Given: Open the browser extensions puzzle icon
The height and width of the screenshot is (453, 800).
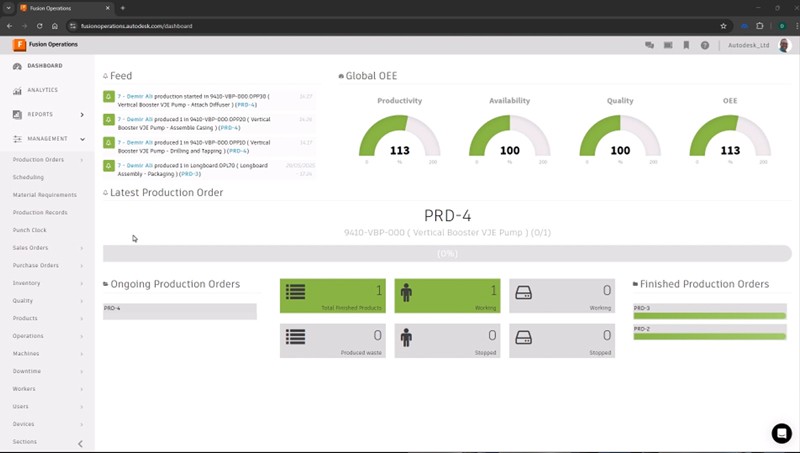Looking at the screenshot, I should coord(760,26).
